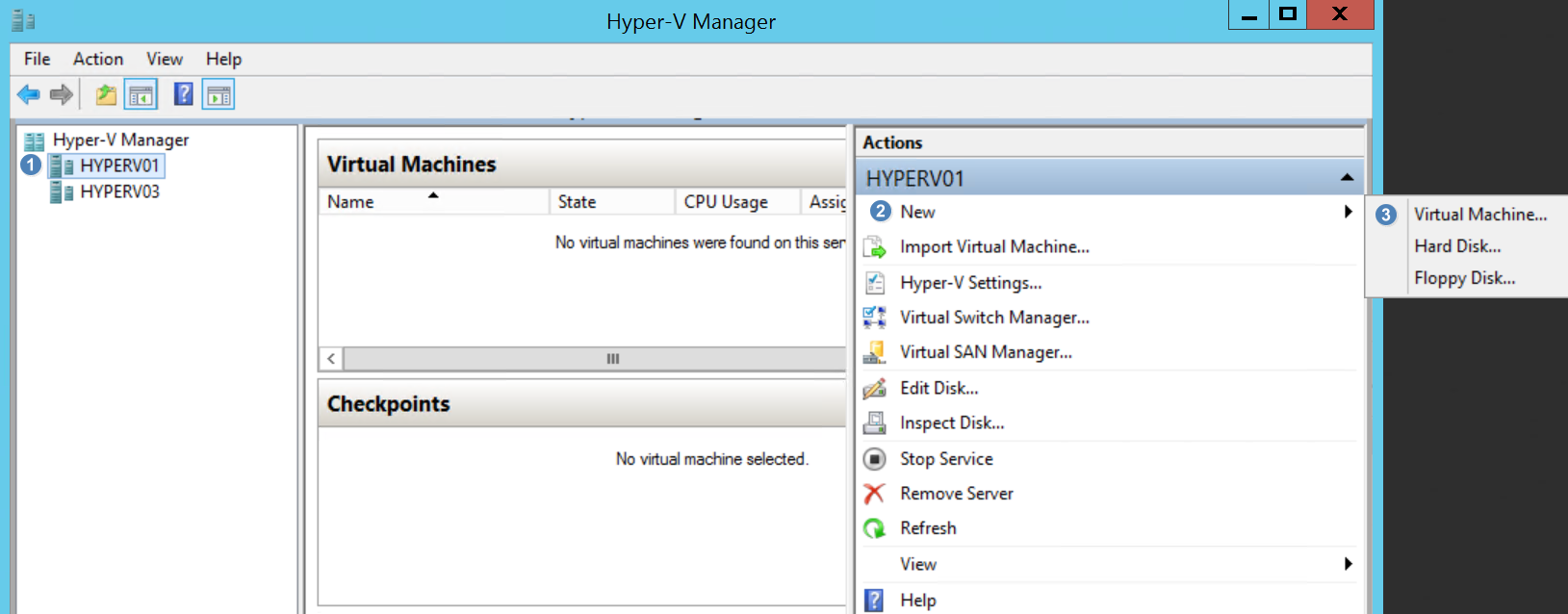The width and height of the screenshot is (1568, 614).
Task: Select HYPERV01 in the server tree
Action: tap(119, 166)
